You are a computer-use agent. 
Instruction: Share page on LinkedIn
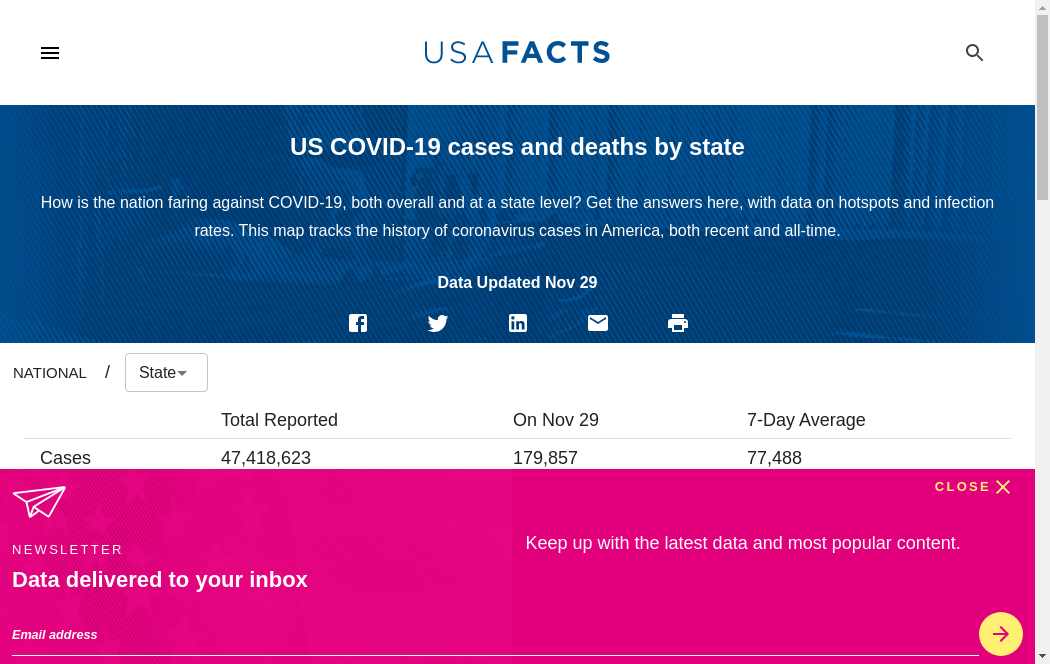[x=518, y=323]
